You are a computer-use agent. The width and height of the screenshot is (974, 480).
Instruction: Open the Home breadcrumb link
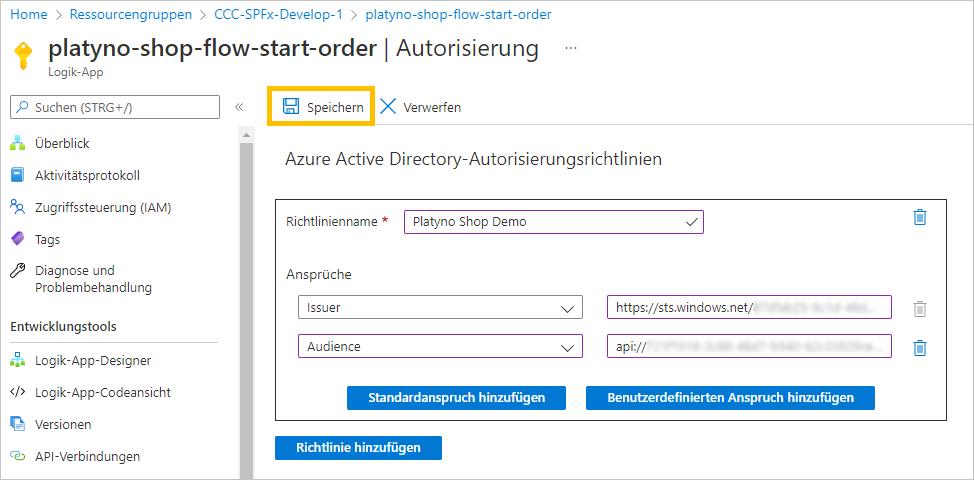tap(29, 14)
